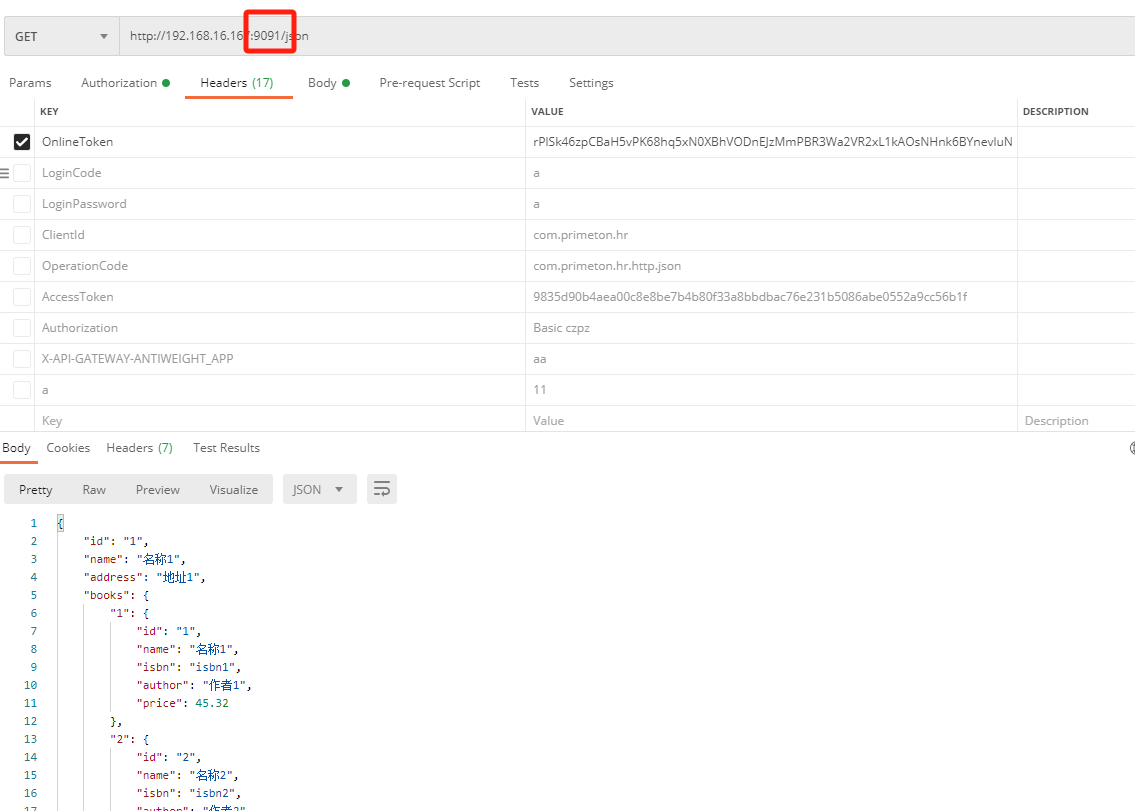Open the Test Results tab
The width and height of the screenshot is (1135, 811).
tap(226, 448)
